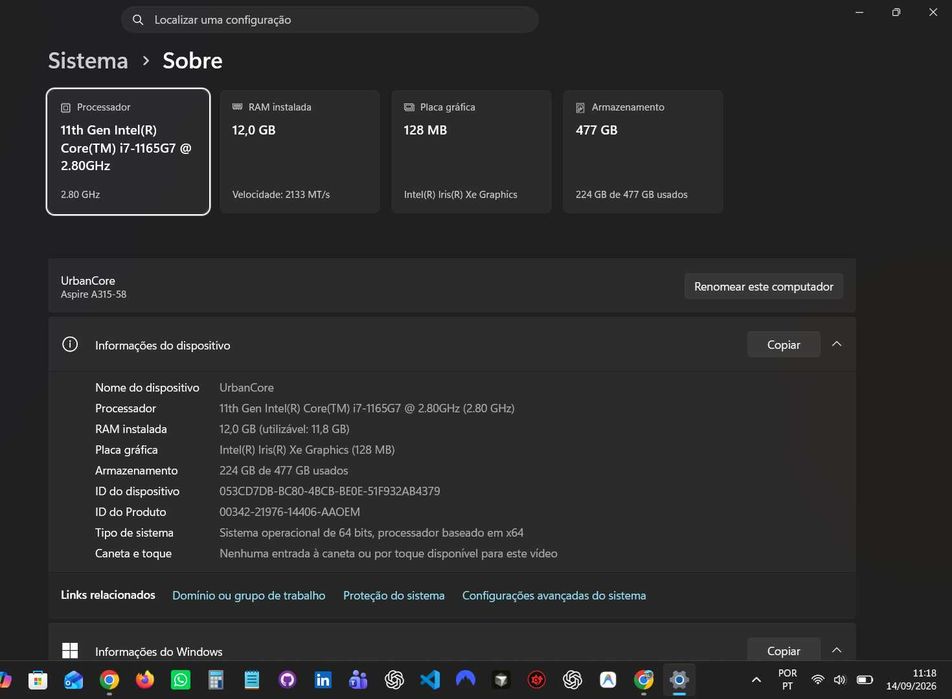Collapse the Informações do Windows section
The image size is (952, 699).
tap(837, 650)
